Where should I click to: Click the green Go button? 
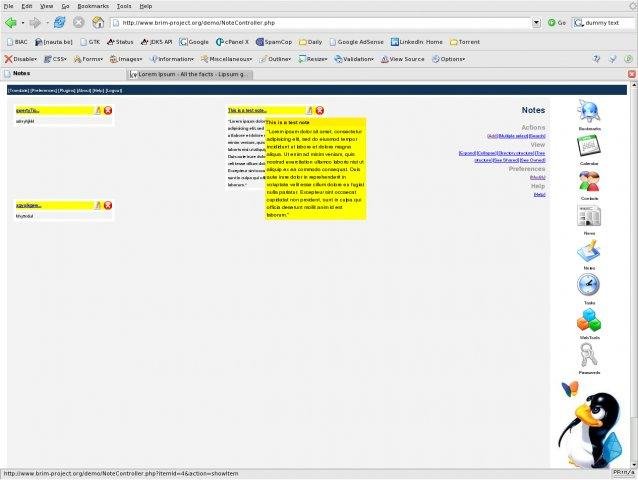[557, 23]
